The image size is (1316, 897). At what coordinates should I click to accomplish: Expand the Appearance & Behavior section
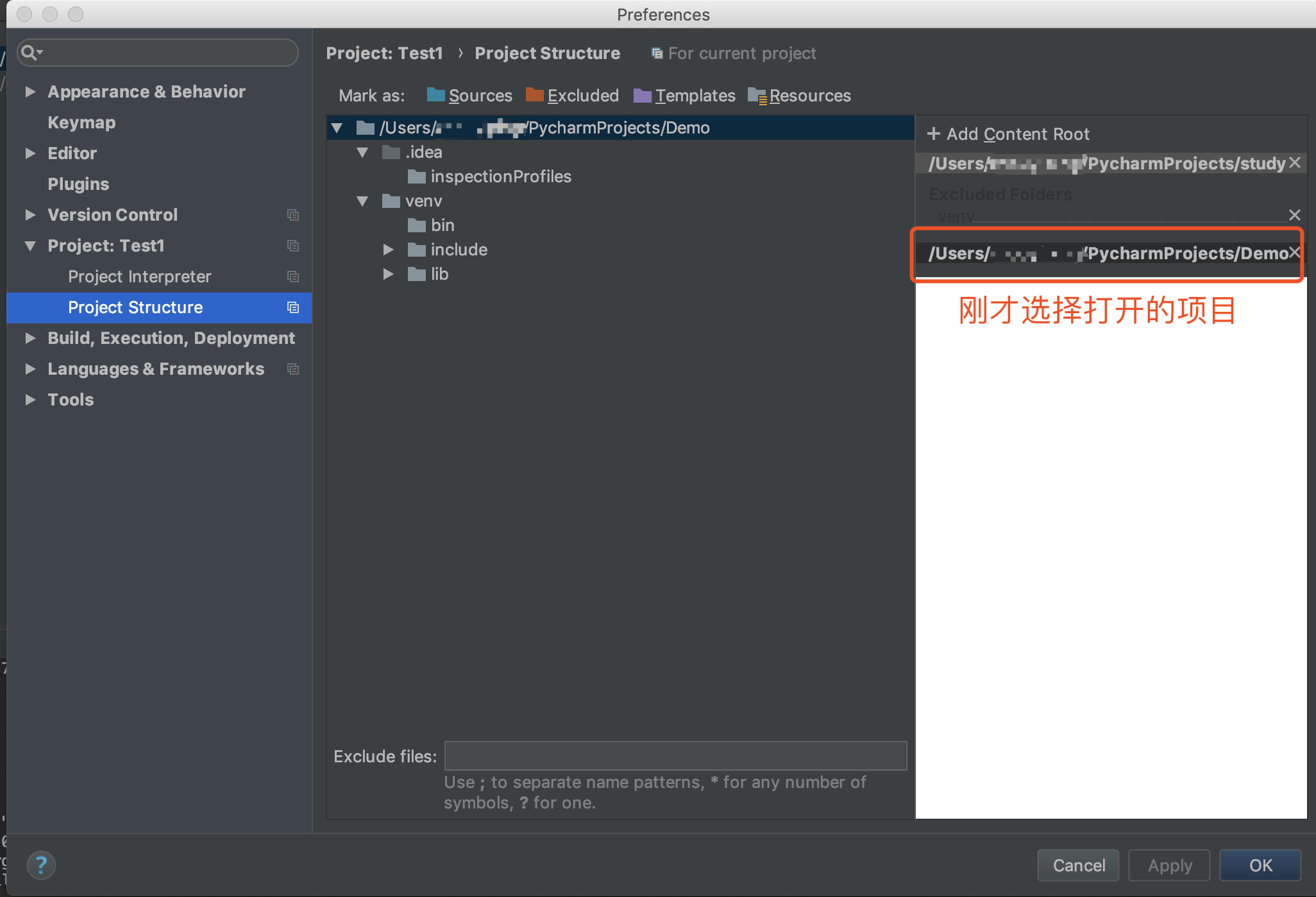tap(30, 91)
